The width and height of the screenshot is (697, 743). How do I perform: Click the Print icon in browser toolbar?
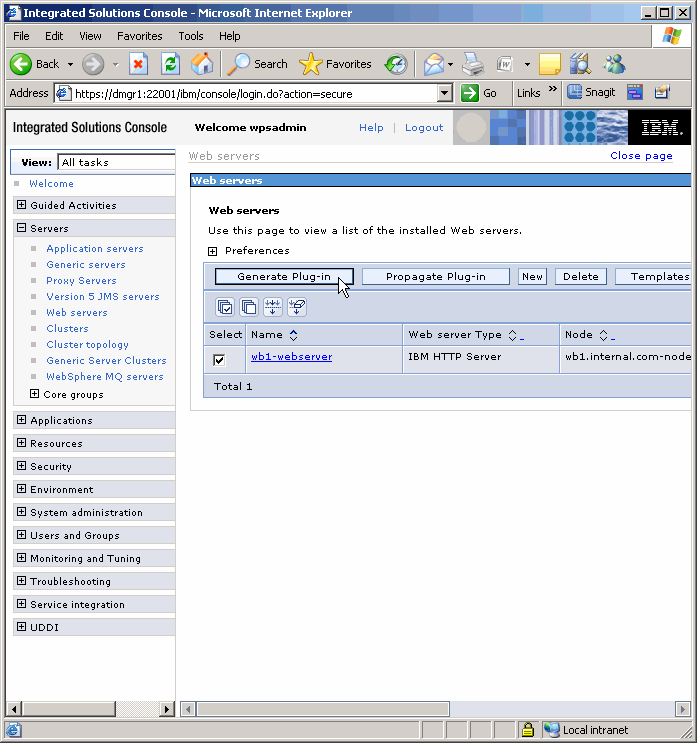click(472, 64)
